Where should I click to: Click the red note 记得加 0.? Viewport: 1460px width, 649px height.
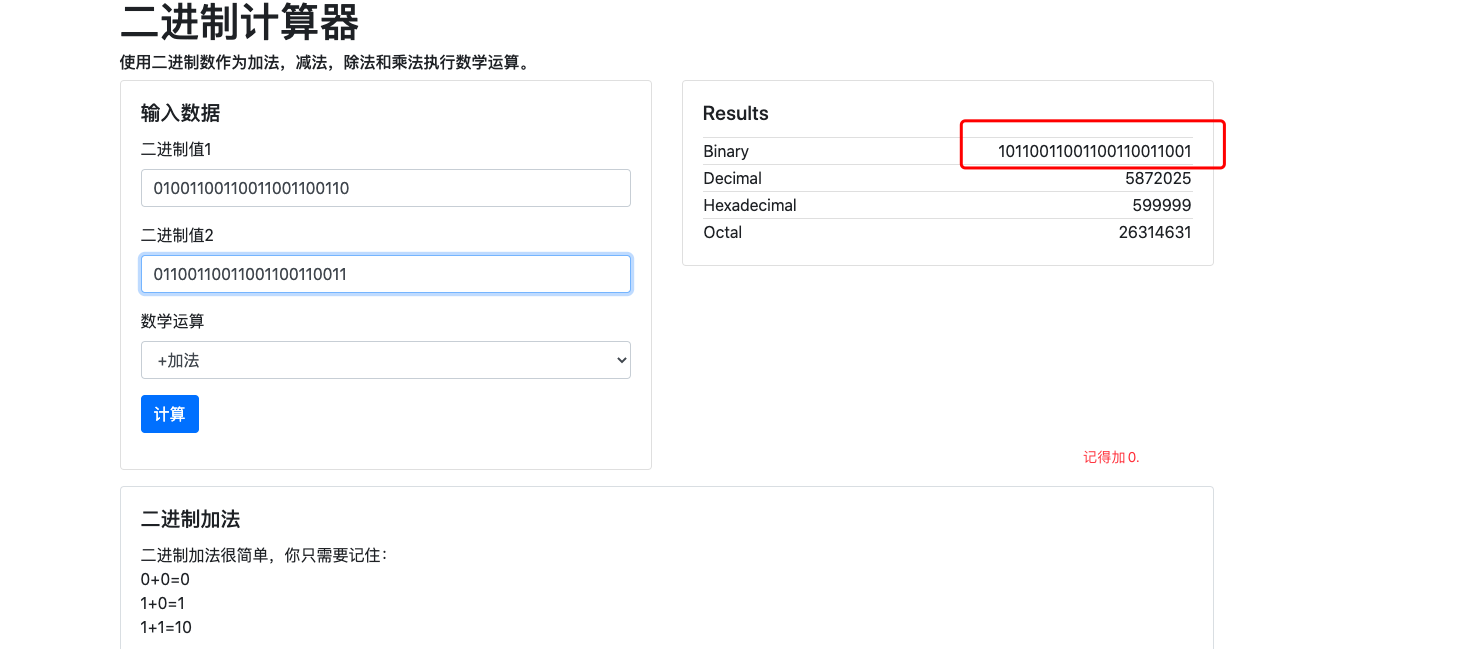click(1111, 458)
